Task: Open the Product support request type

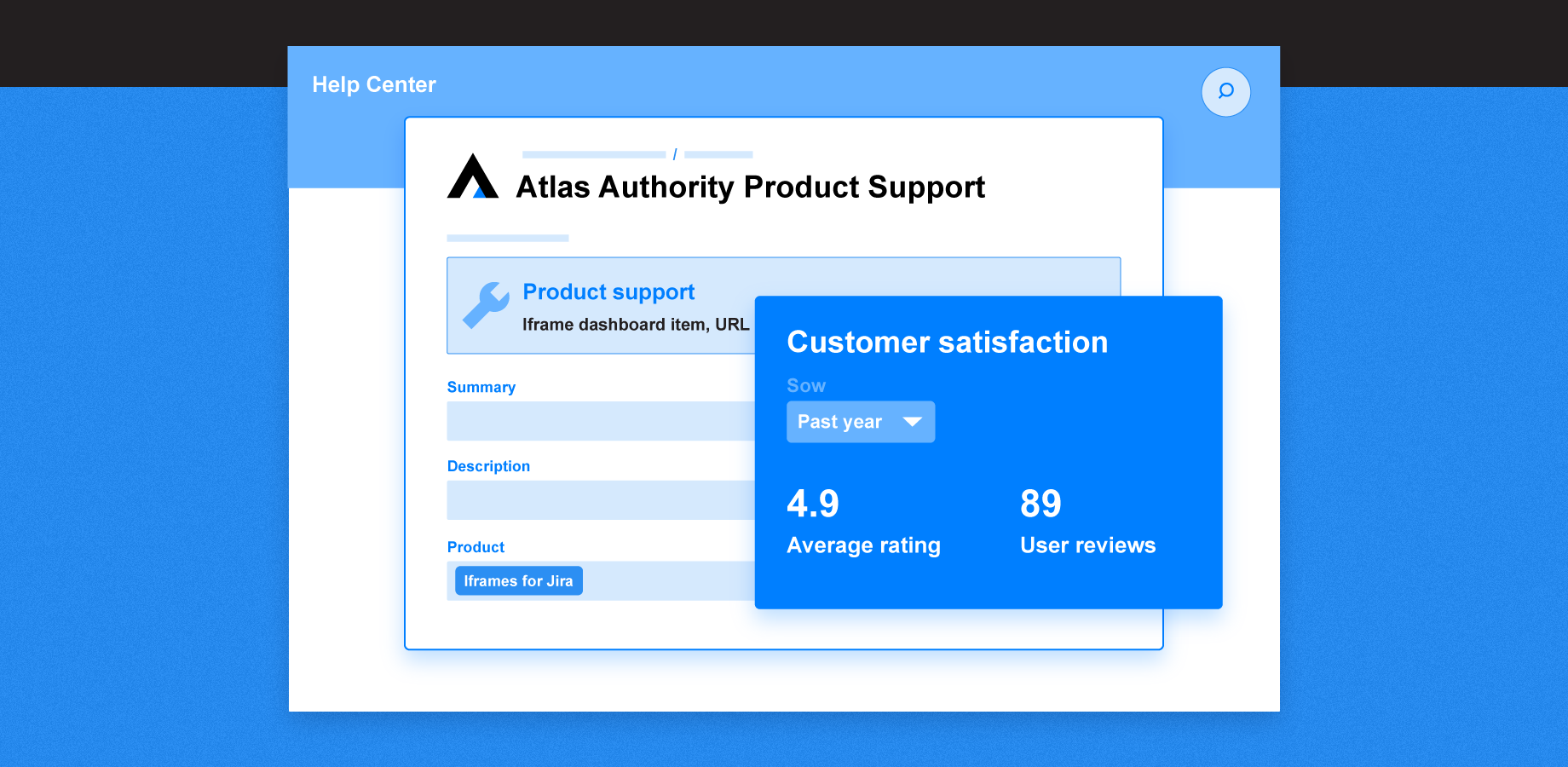Action: [783, 305]
